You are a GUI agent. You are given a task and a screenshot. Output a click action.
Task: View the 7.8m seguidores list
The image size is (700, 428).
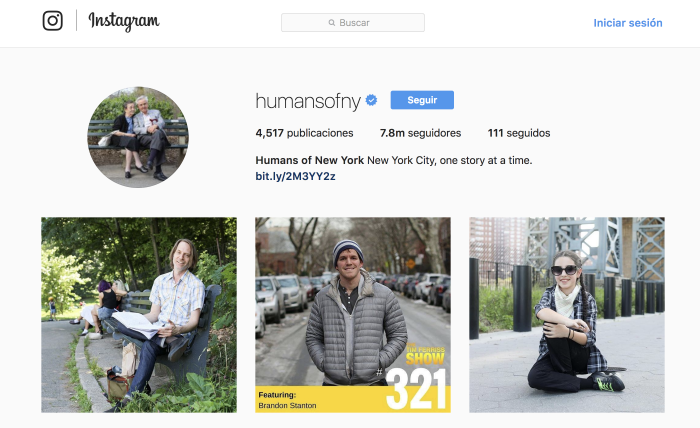[x=420, y=133]
